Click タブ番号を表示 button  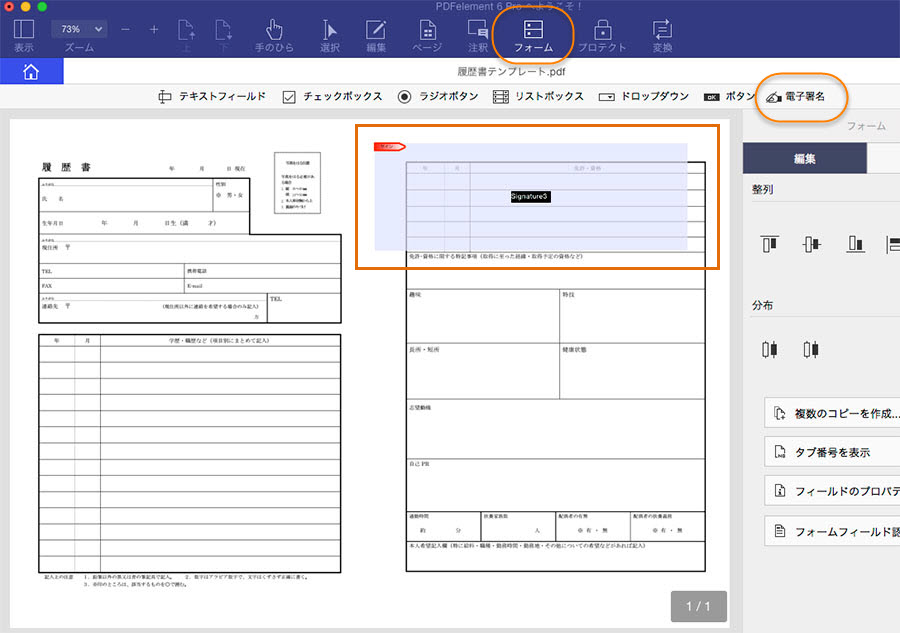832,452
